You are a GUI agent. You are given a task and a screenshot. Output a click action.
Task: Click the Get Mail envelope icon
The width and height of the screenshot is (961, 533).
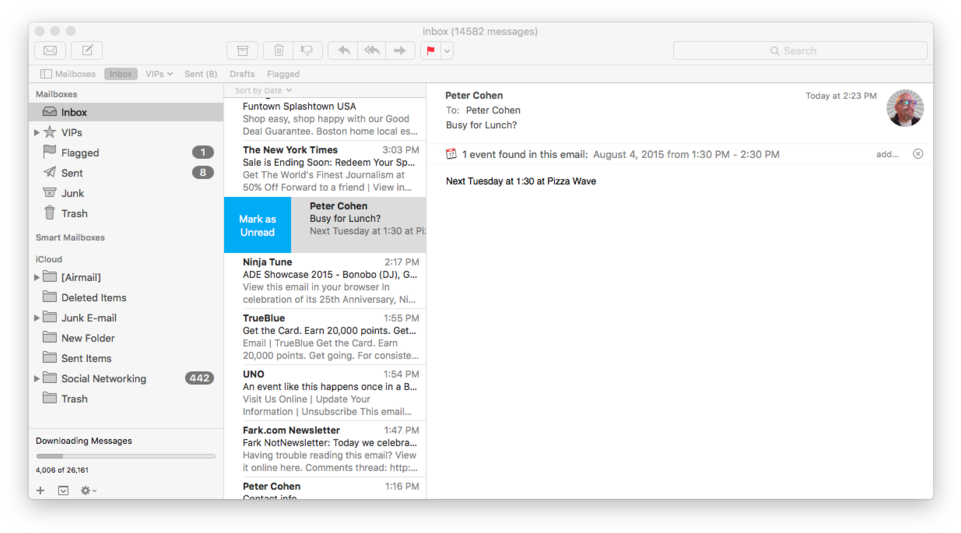pyautogui.click(x=50, y=51)
